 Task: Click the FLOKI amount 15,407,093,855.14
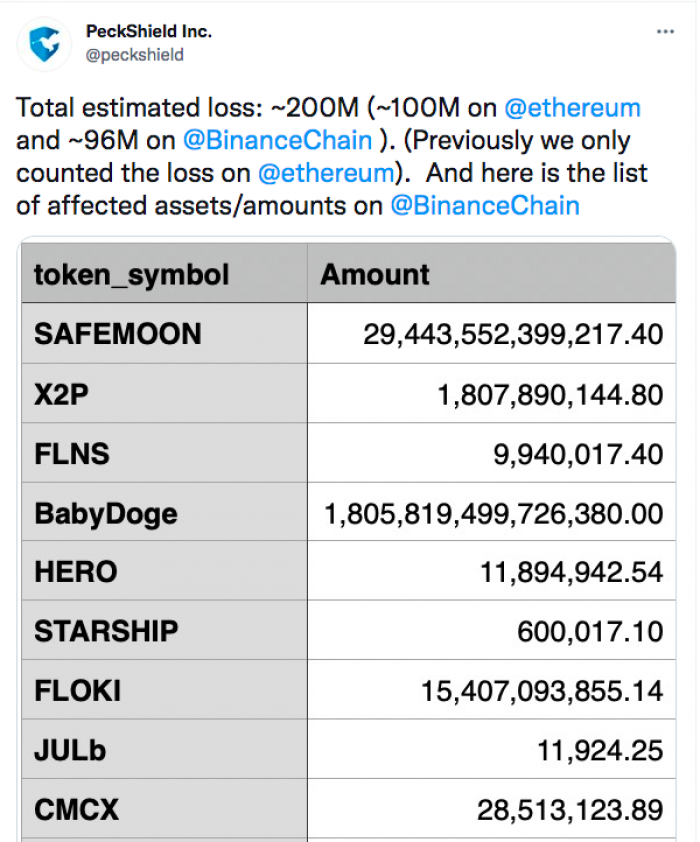coord(542,691)
